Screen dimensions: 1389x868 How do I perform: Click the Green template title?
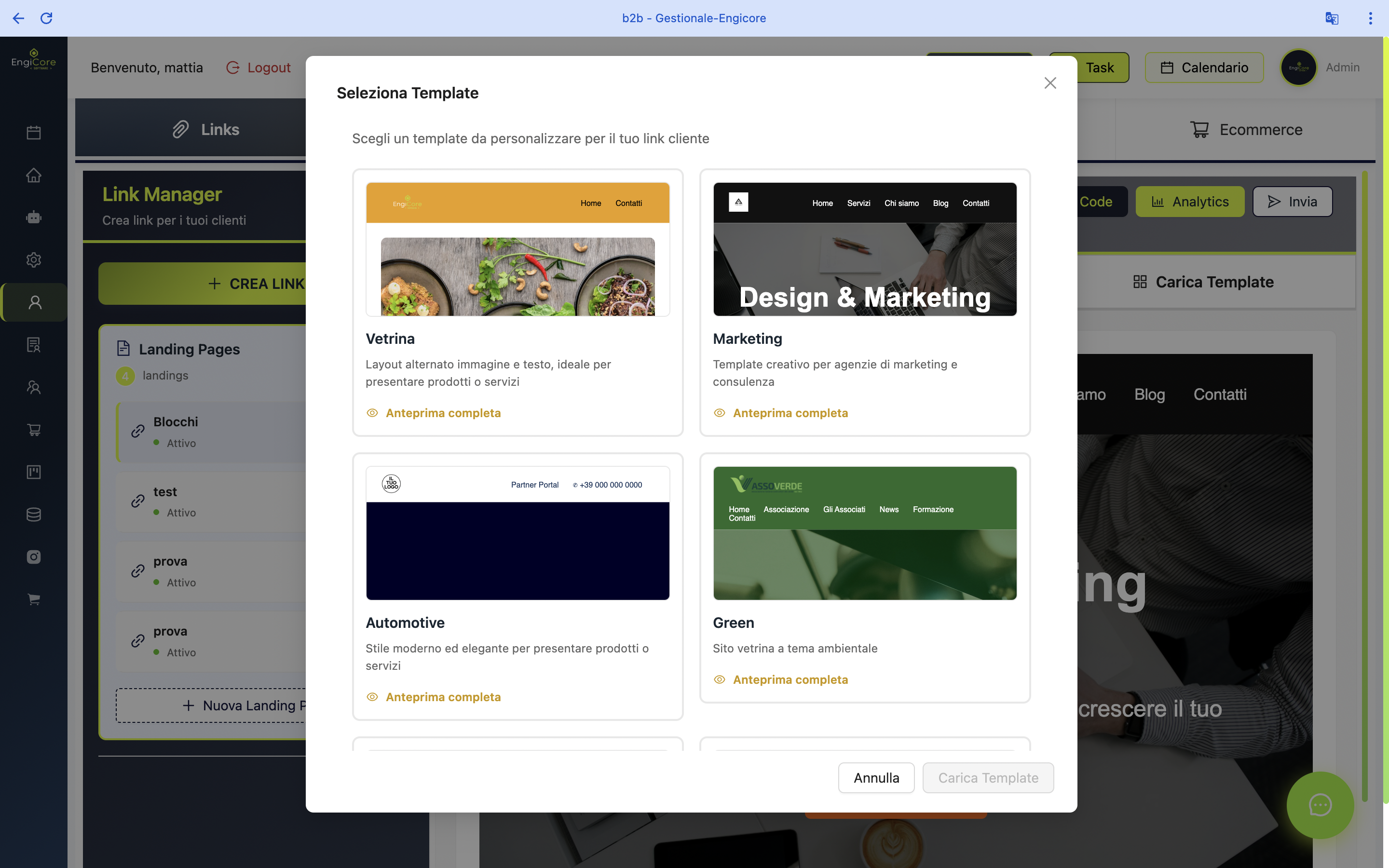pyautogui.click(x=734, y=623)
